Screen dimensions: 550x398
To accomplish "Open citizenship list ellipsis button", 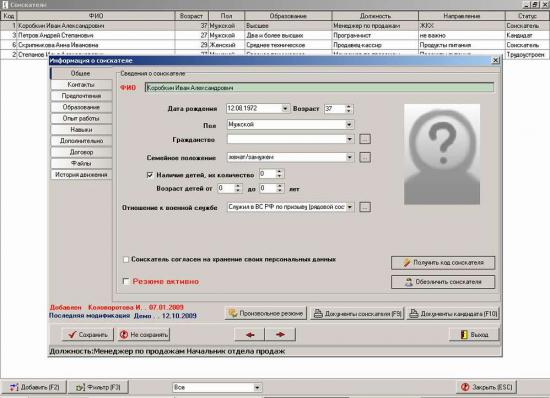I will (365, 139).
